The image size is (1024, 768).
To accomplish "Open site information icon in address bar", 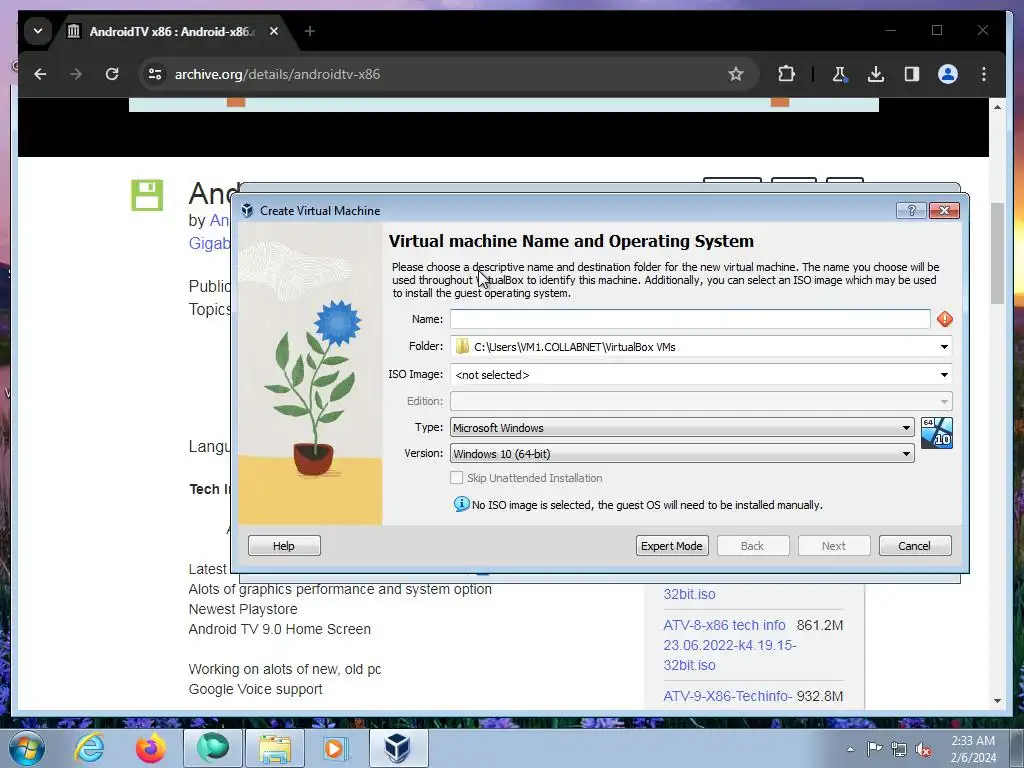I will tap(155, 74).
